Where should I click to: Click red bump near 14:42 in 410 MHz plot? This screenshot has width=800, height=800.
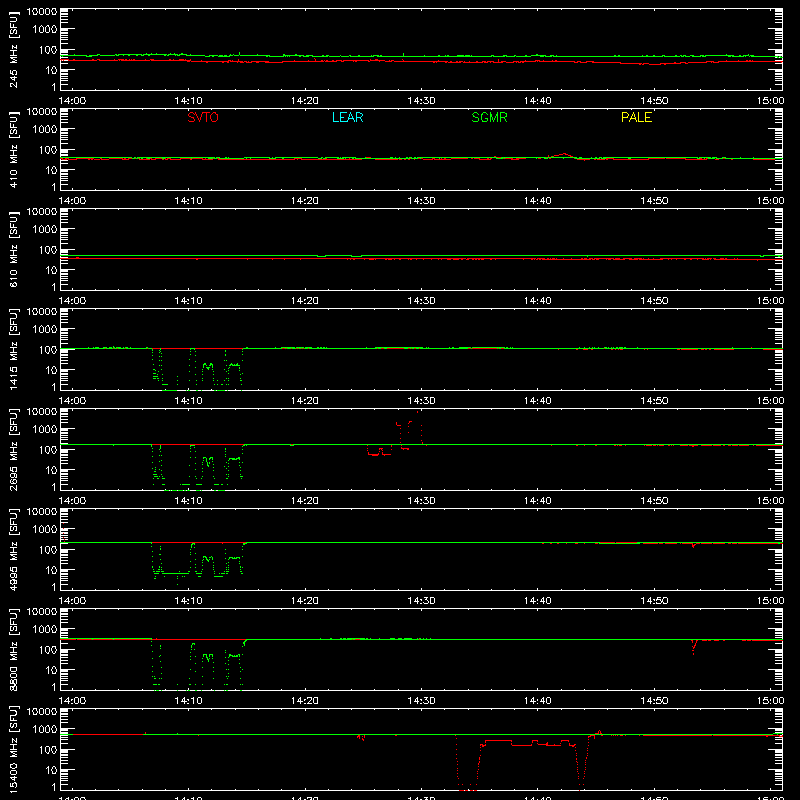[563, 155]
